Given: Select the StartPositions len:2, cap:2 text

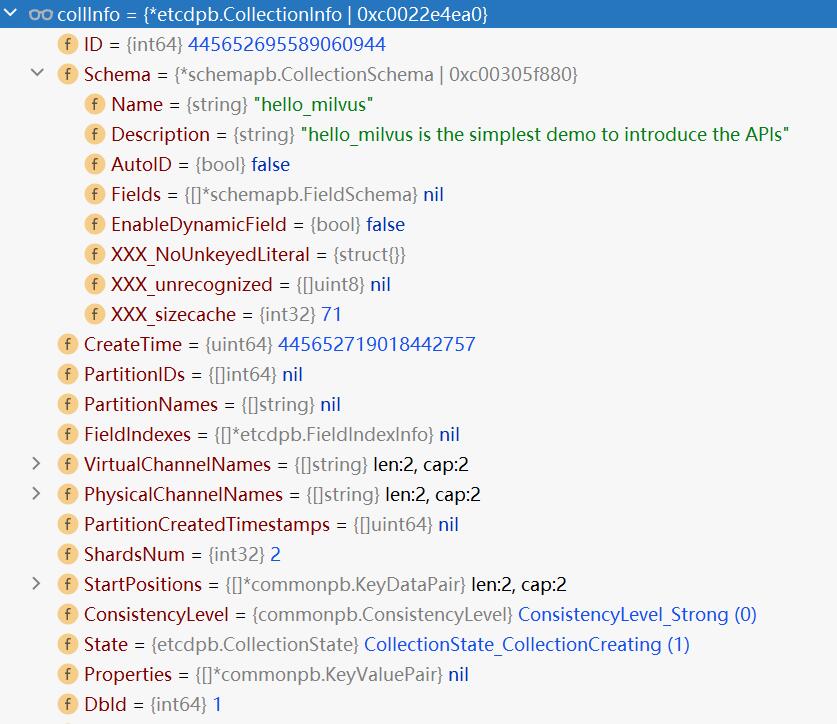Looking at the screenshot, I should 519,585.
